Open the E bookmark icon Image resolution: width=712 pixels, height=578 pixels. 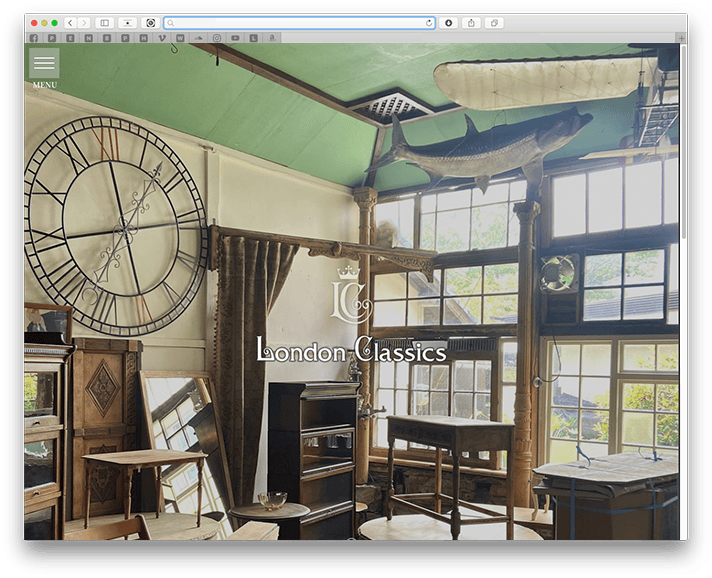tap(70, 38)
